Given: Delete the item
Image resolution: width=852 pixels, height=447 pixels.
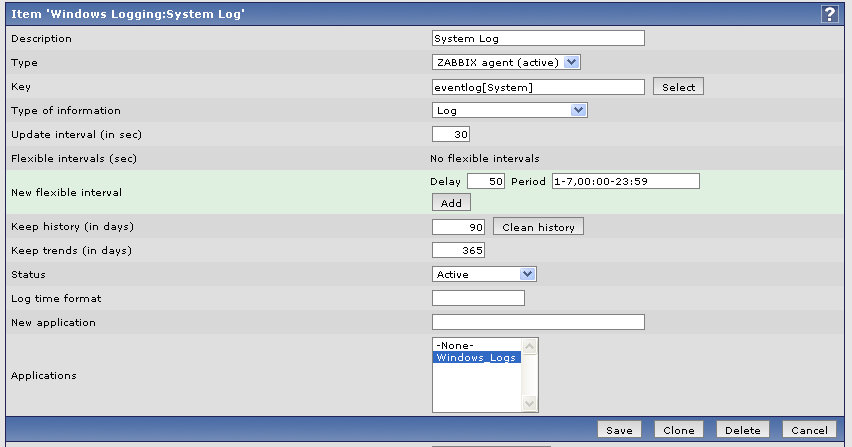Looking at the screenshot, I should [742, 430].
